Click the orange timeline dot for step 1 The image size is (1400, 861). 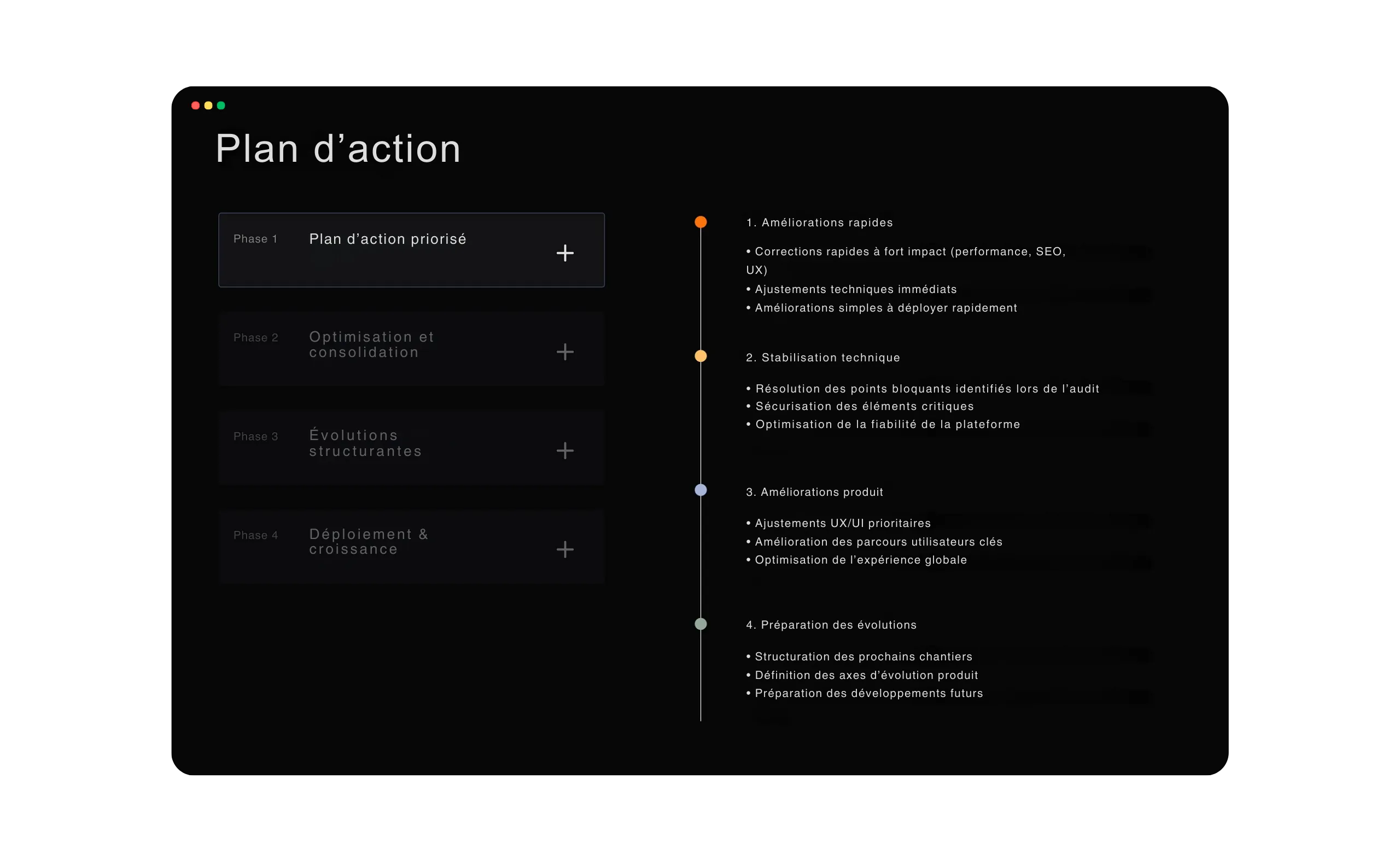pos(701,222)
